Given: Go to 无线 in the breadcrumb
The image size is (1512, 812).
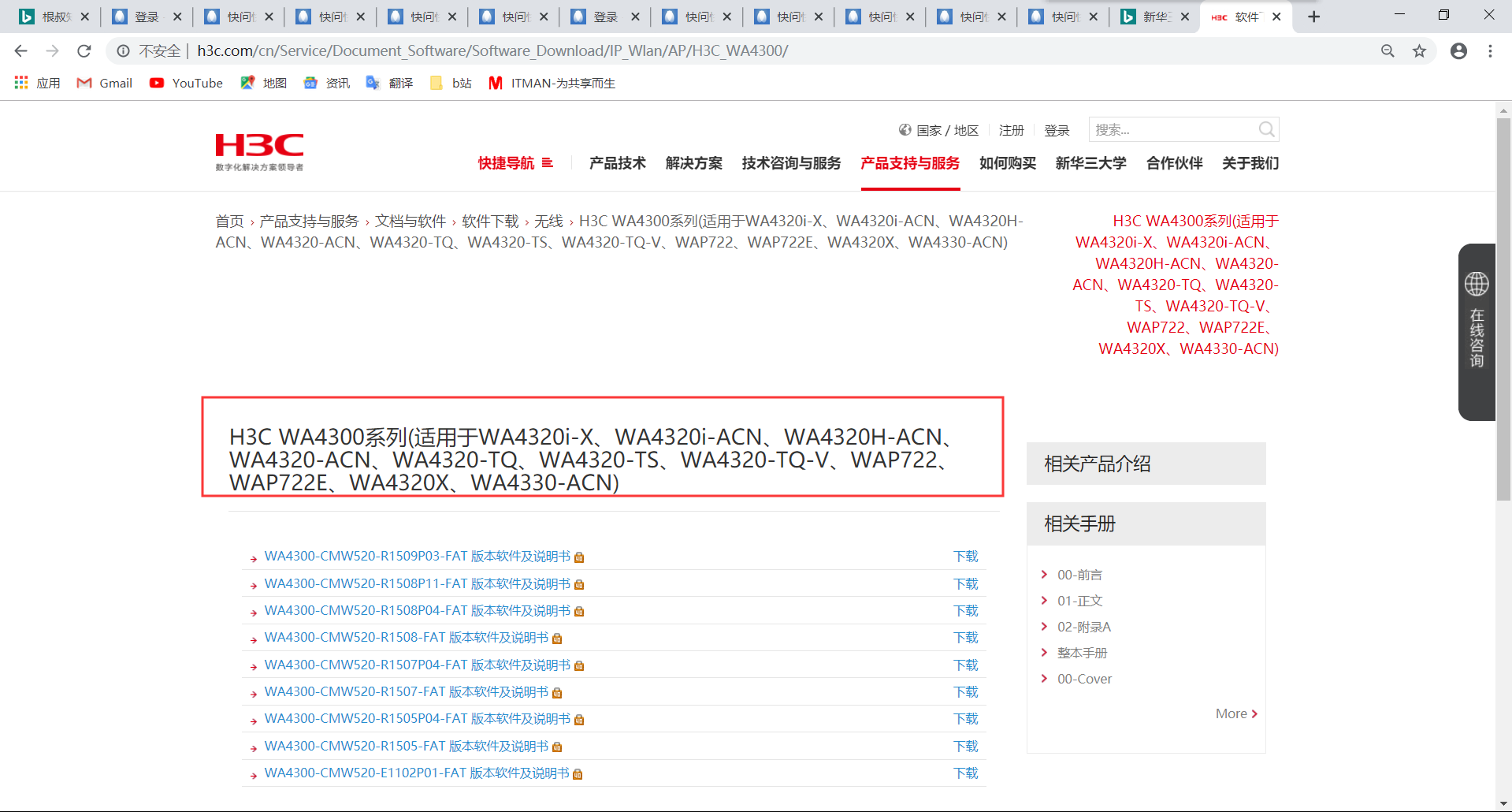Looking at the screenshot, I should click(549, 222).
